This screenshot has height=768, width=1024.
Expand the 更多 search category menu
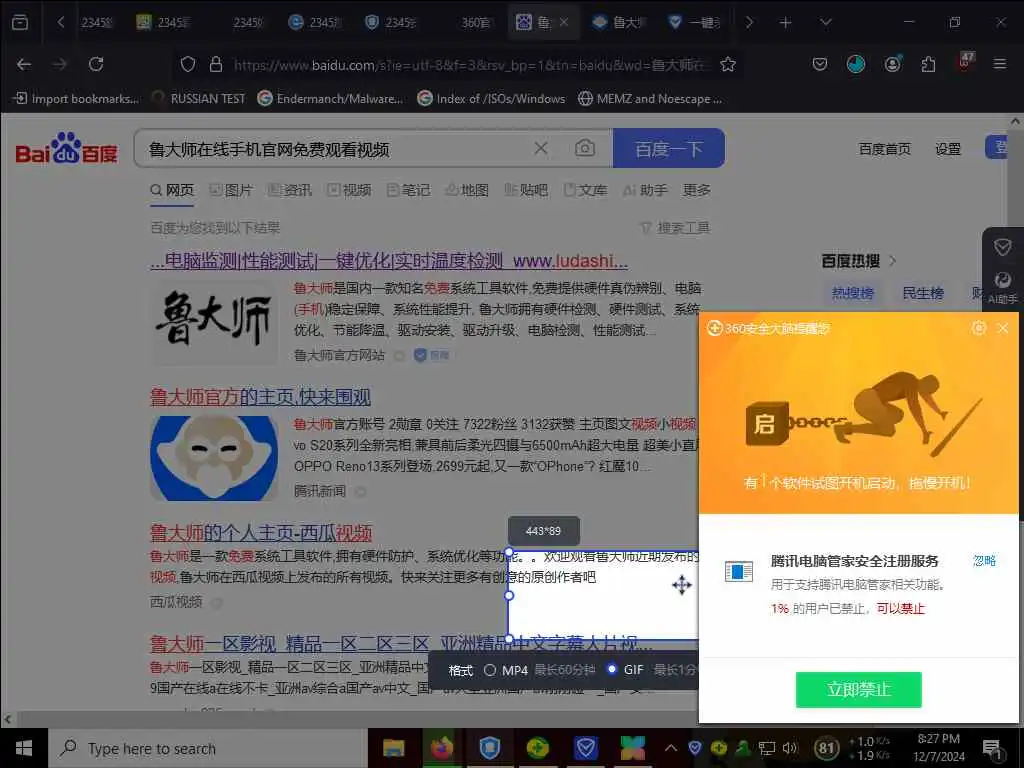point(696,190)
